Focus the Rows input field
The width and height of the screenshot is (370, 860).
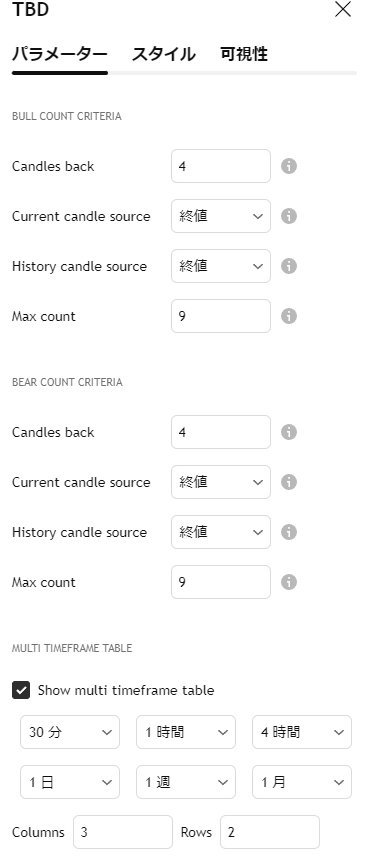pyautogui.click(x=270, y=832)
